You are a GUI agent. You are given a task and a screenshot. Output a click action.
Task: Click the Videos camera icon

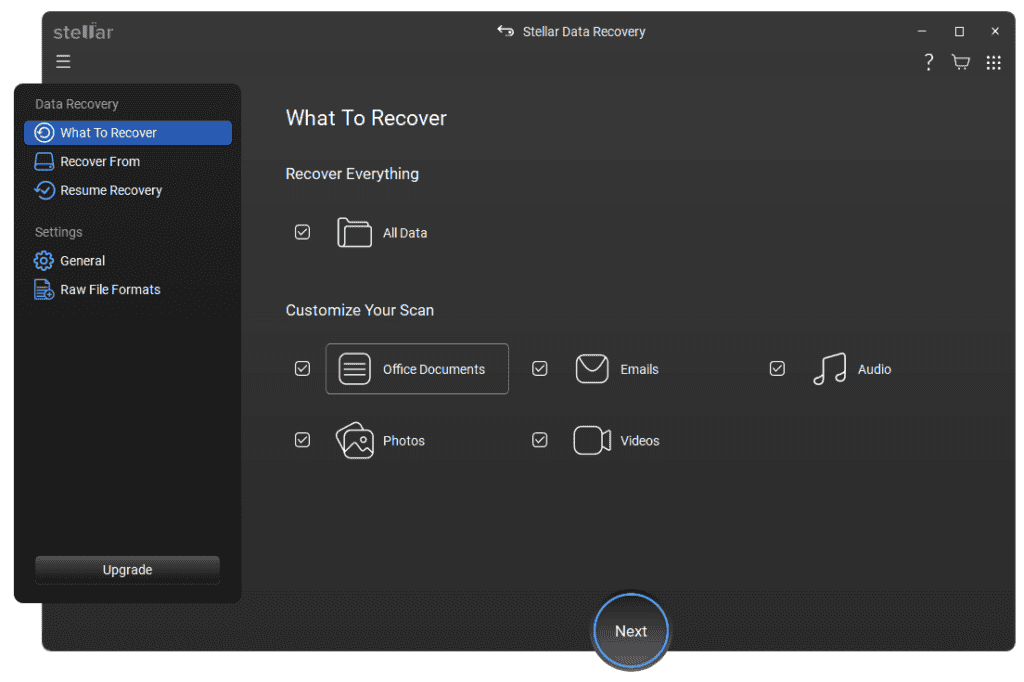click(x=592, y=440)
